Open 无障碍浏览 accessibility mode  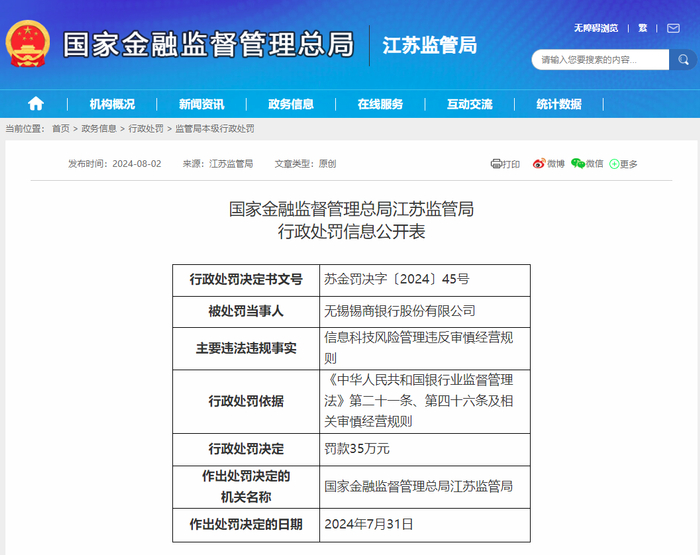pyautogui.click(x=596, y=28)
